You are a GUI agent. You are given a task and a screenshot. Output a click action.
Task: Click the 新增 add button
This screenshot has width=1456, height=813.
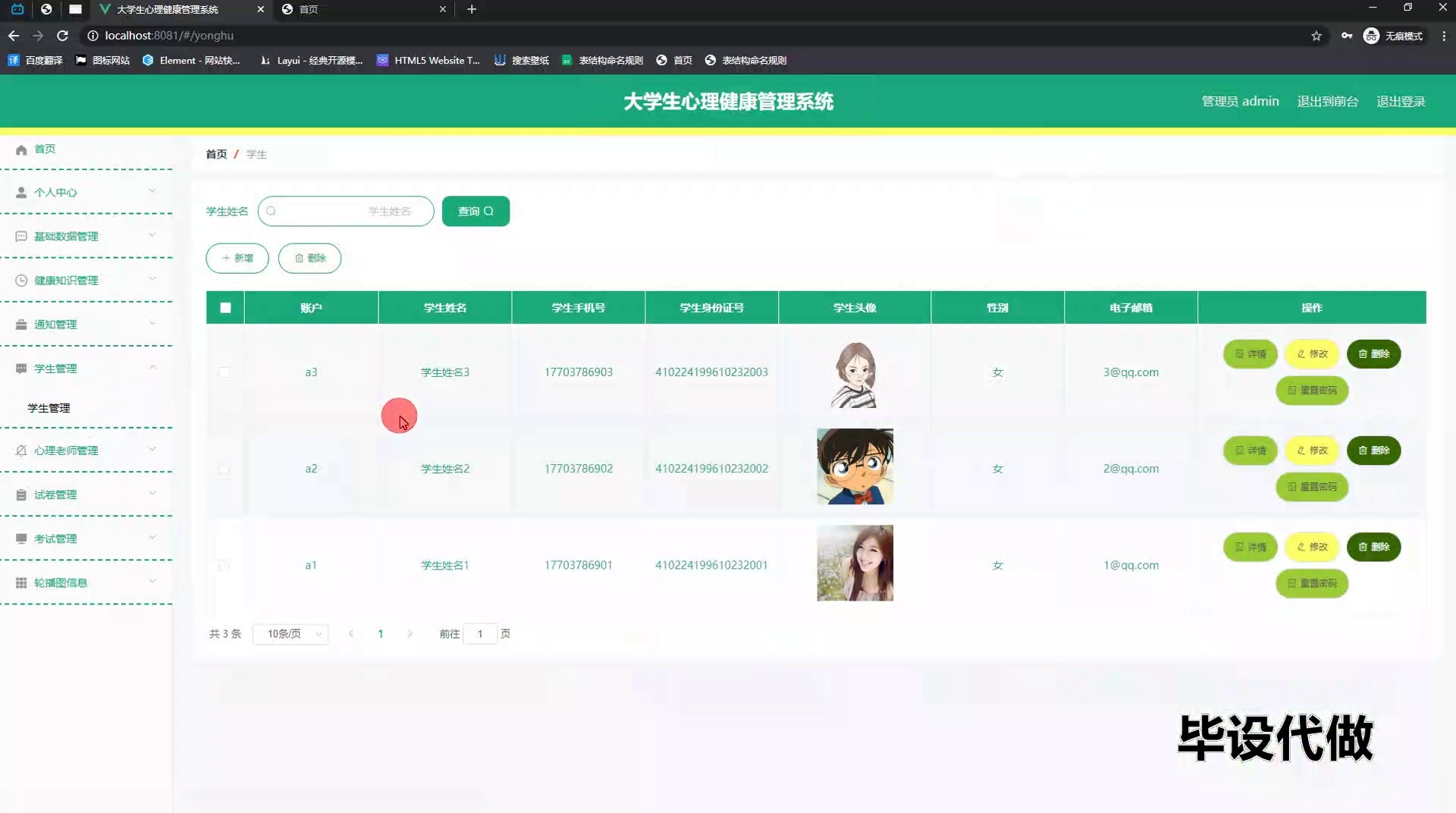tap(237, 258)
